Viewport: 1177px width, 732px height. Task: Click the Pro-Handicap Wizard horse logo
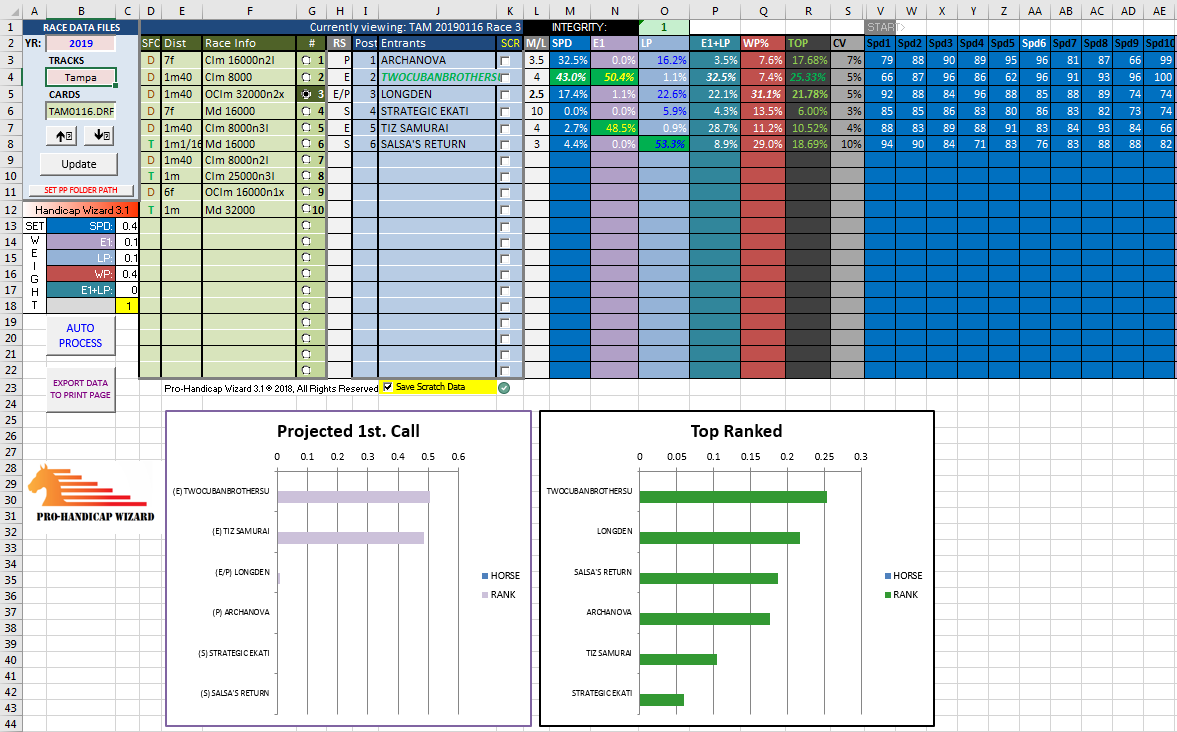coord(90,497)
